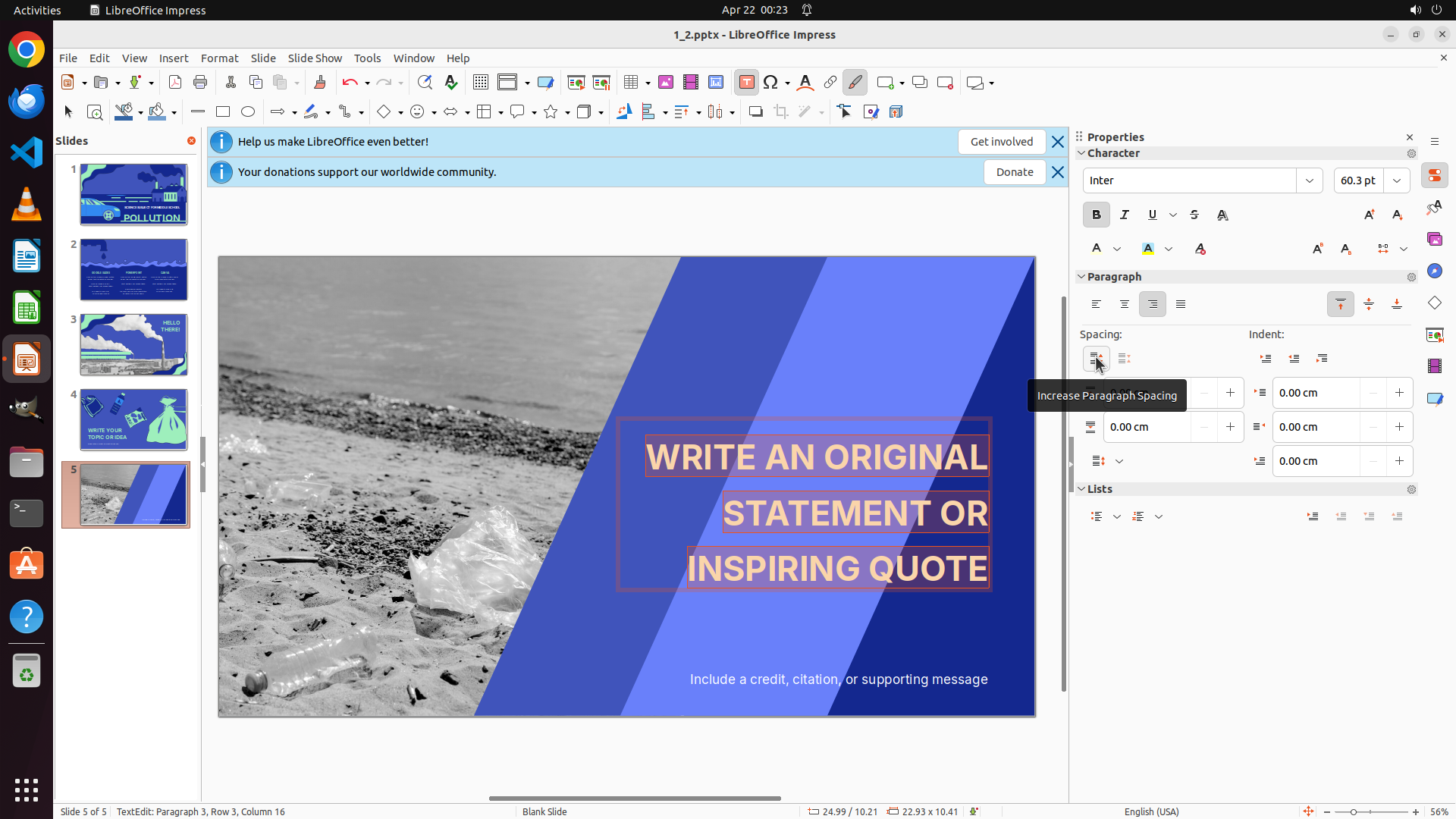The width and height of the screenshot is (1456, 819).
Task: Click the Strikethrough formatting icon
Action: (1194, 215)
